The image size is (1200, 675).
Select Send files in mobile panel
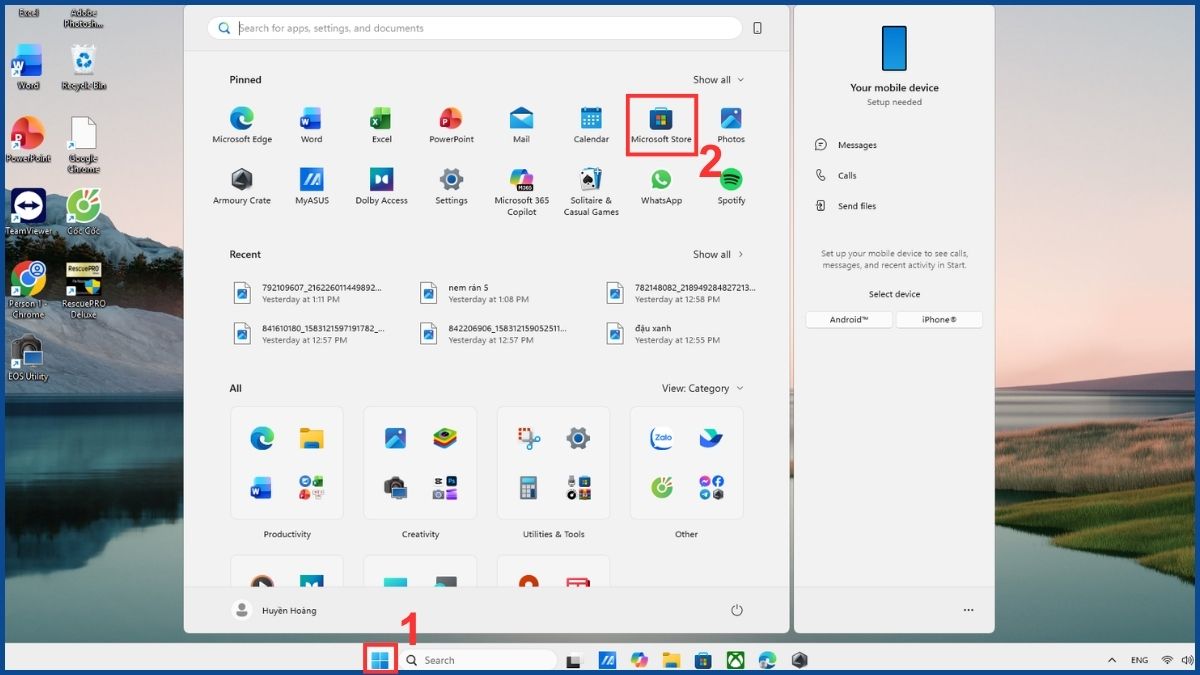846,206
